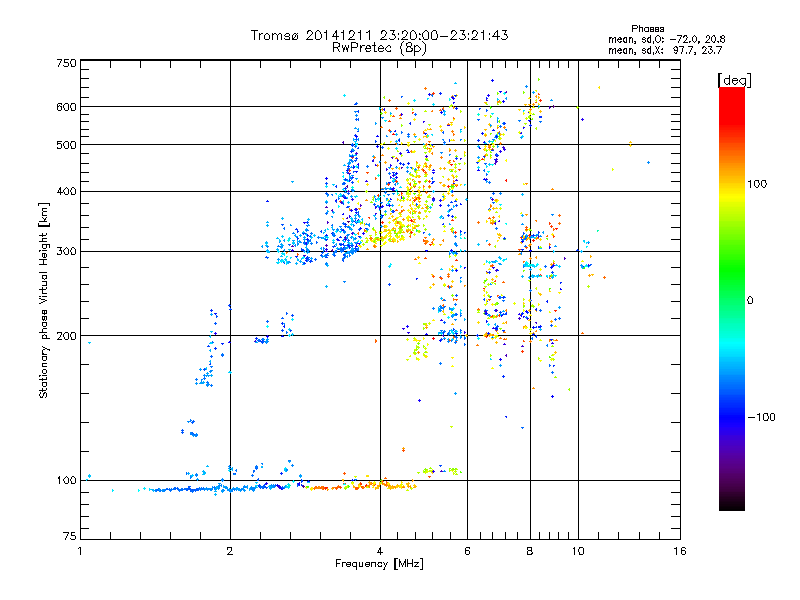Click the x-axis label '10'

pyautogui.click(x=578, y=551)
